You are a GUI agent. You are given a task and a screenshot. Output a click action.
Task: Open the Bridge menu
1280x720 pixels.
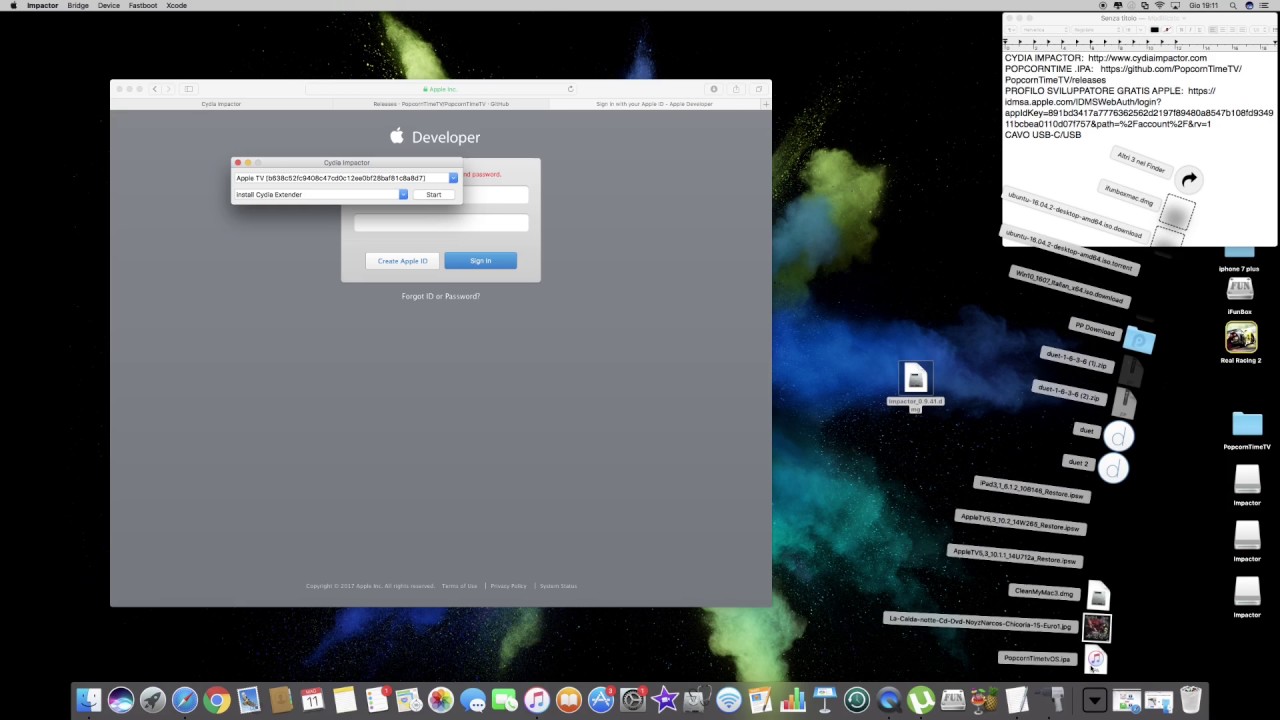(78, 5)
